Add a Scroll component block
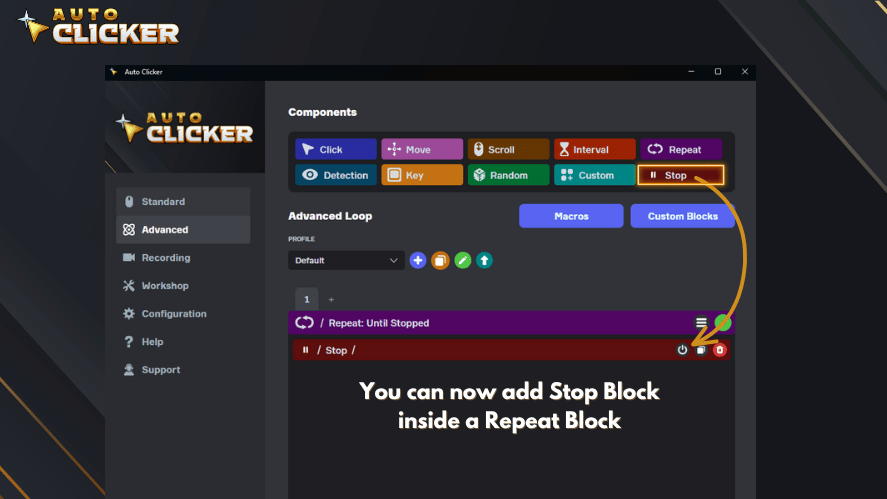The image size is (887, 499). (x=508, y=149)
